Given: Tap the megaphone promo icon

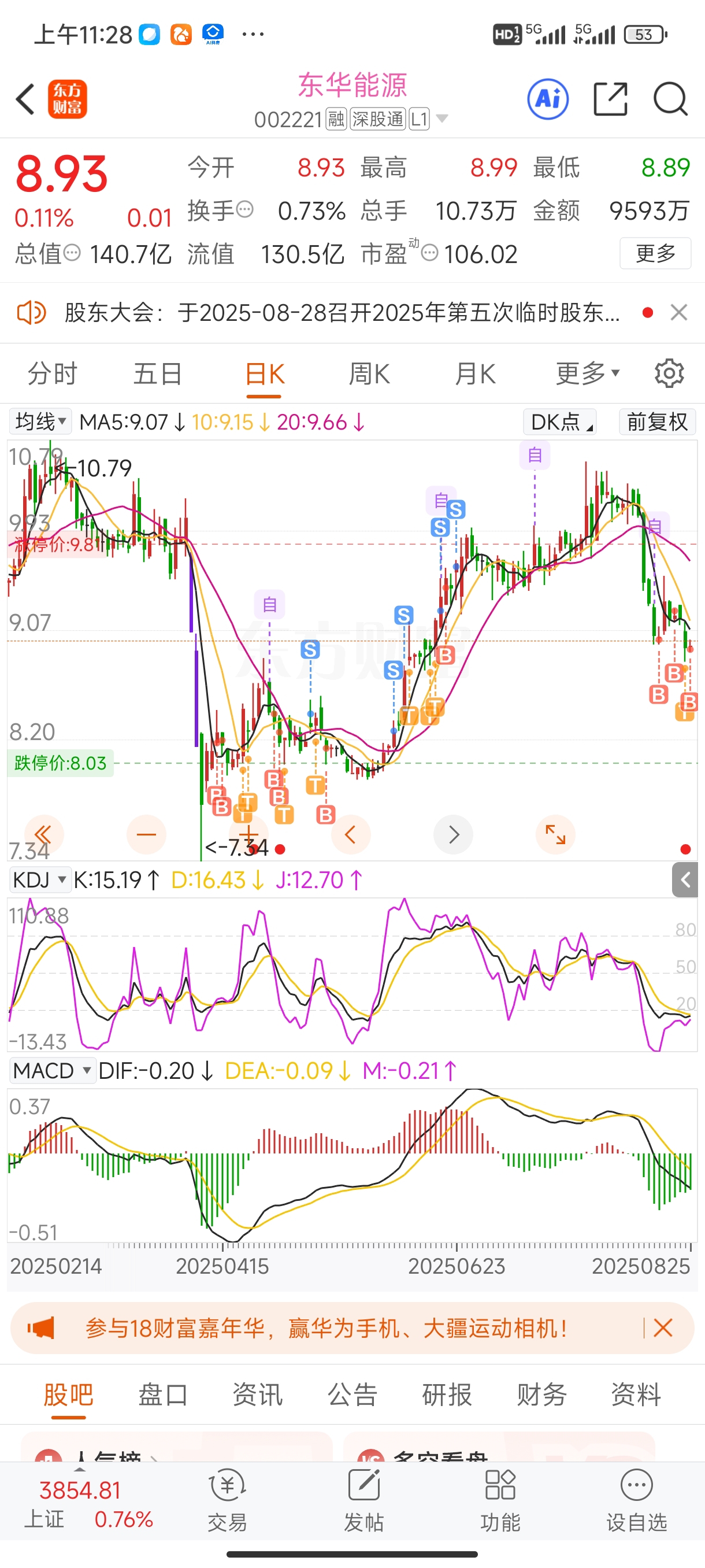Looking at the screenshot, I should click(x=41, y=1327).
